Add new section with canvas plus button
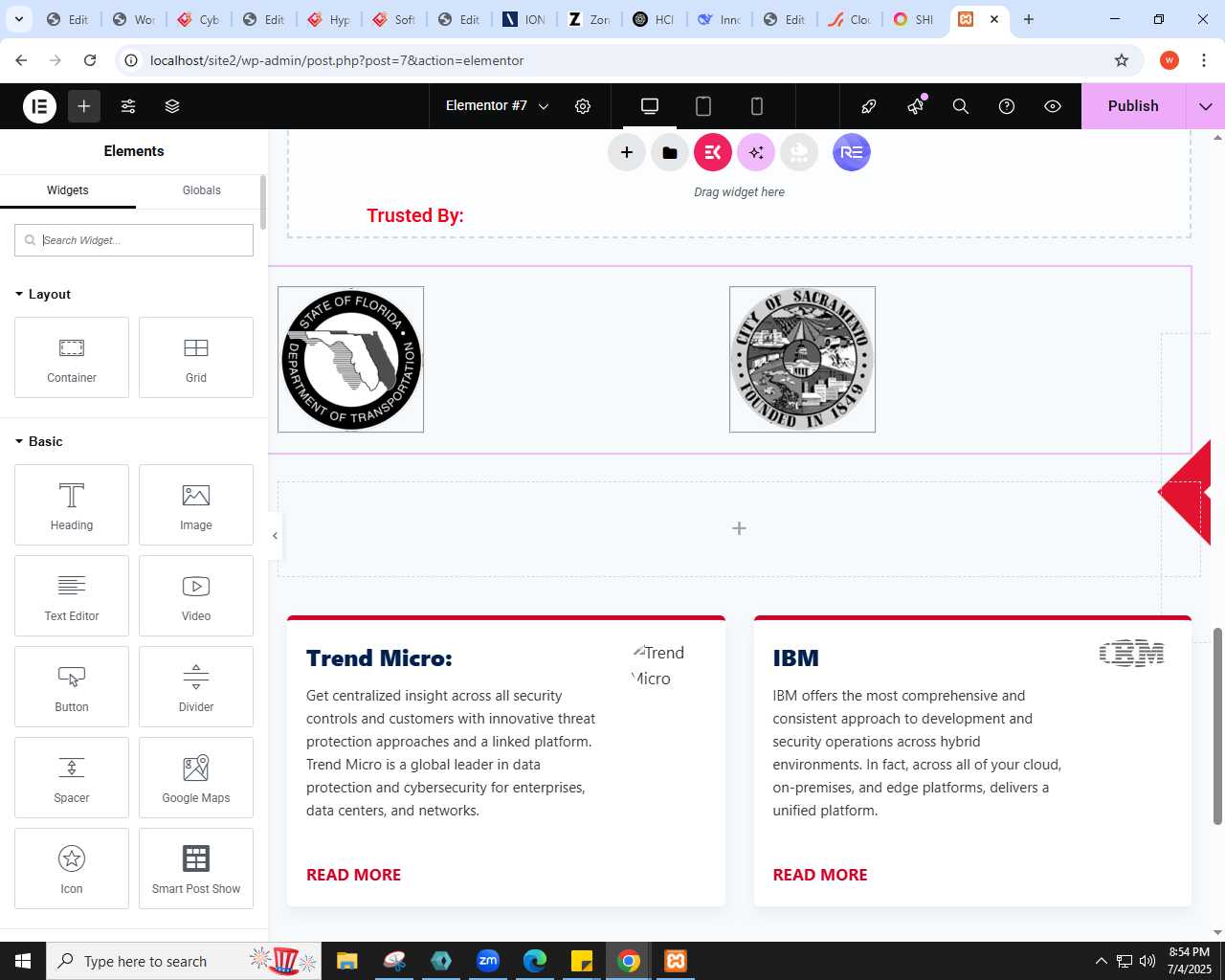The image size is (1225, 980). pos(627,152)
